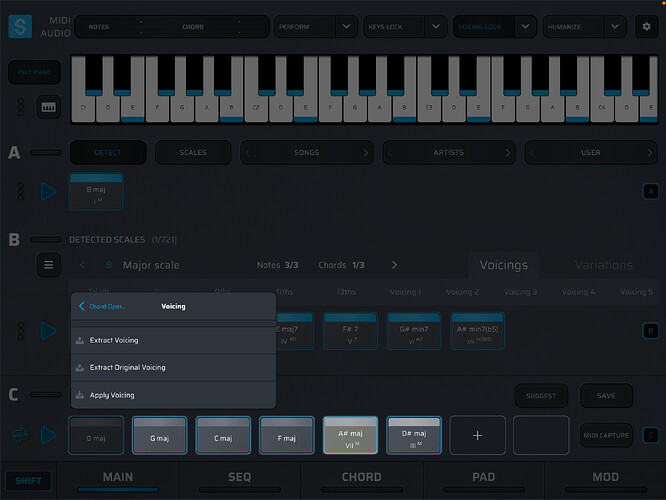Select Extract Original Voicing entry

click(173, 367)
